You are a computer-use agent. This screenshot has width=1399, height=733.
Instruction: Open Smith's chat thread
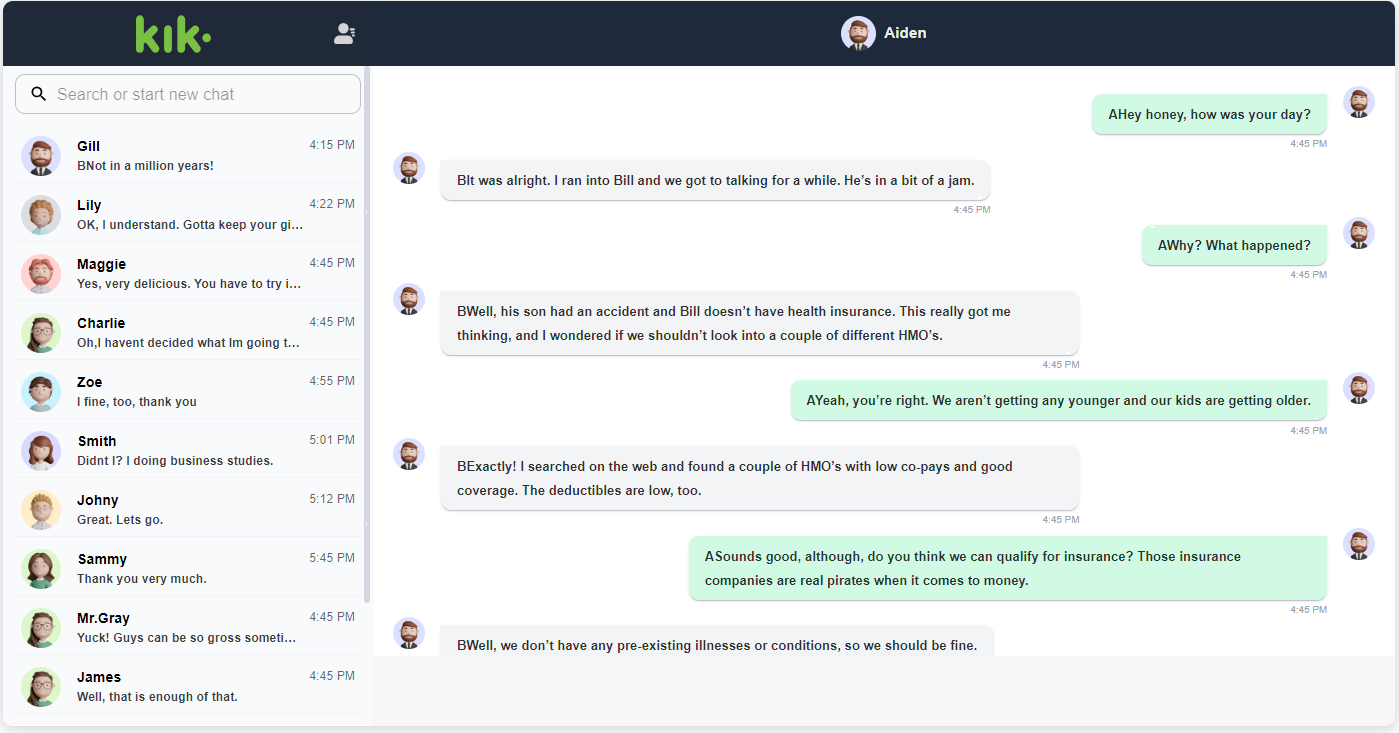click(187, 450)
